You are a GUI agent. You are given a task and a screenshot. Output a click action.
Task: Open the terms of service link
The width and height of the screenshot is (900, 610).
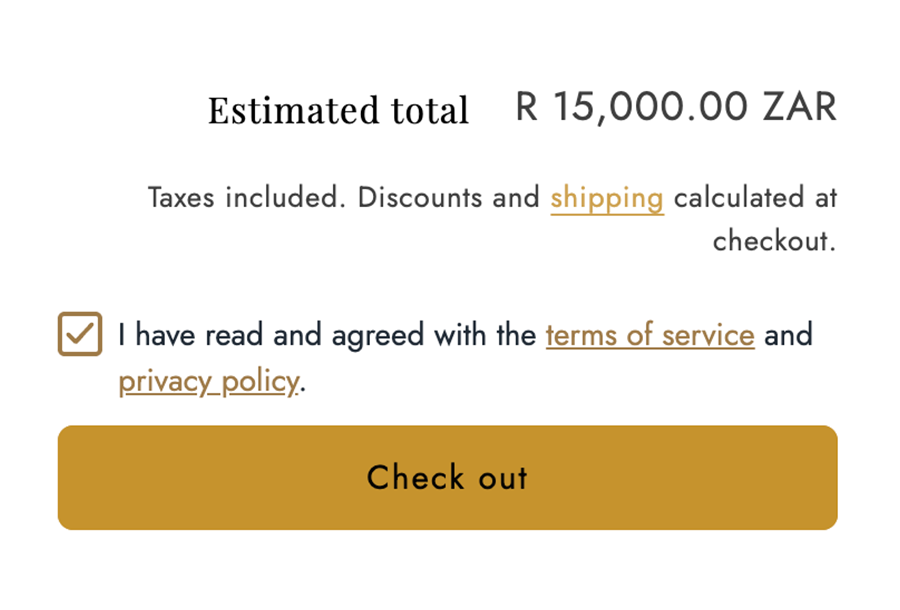649,334
